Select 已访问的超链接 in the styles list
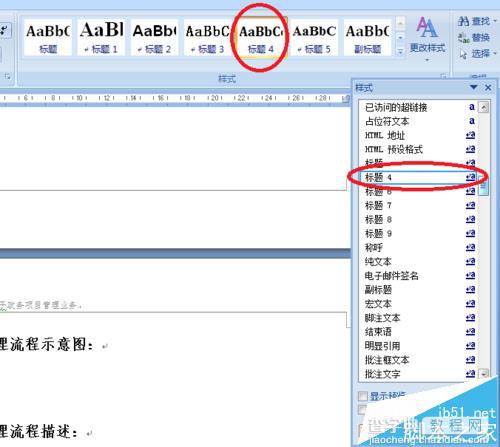 pos(419,107)
